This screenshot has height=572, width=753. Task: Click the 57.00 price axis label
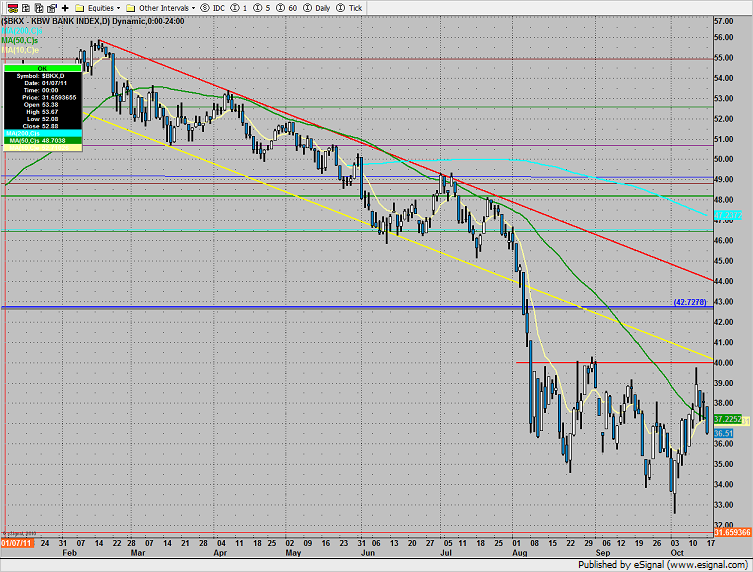[x=724, y=21]
